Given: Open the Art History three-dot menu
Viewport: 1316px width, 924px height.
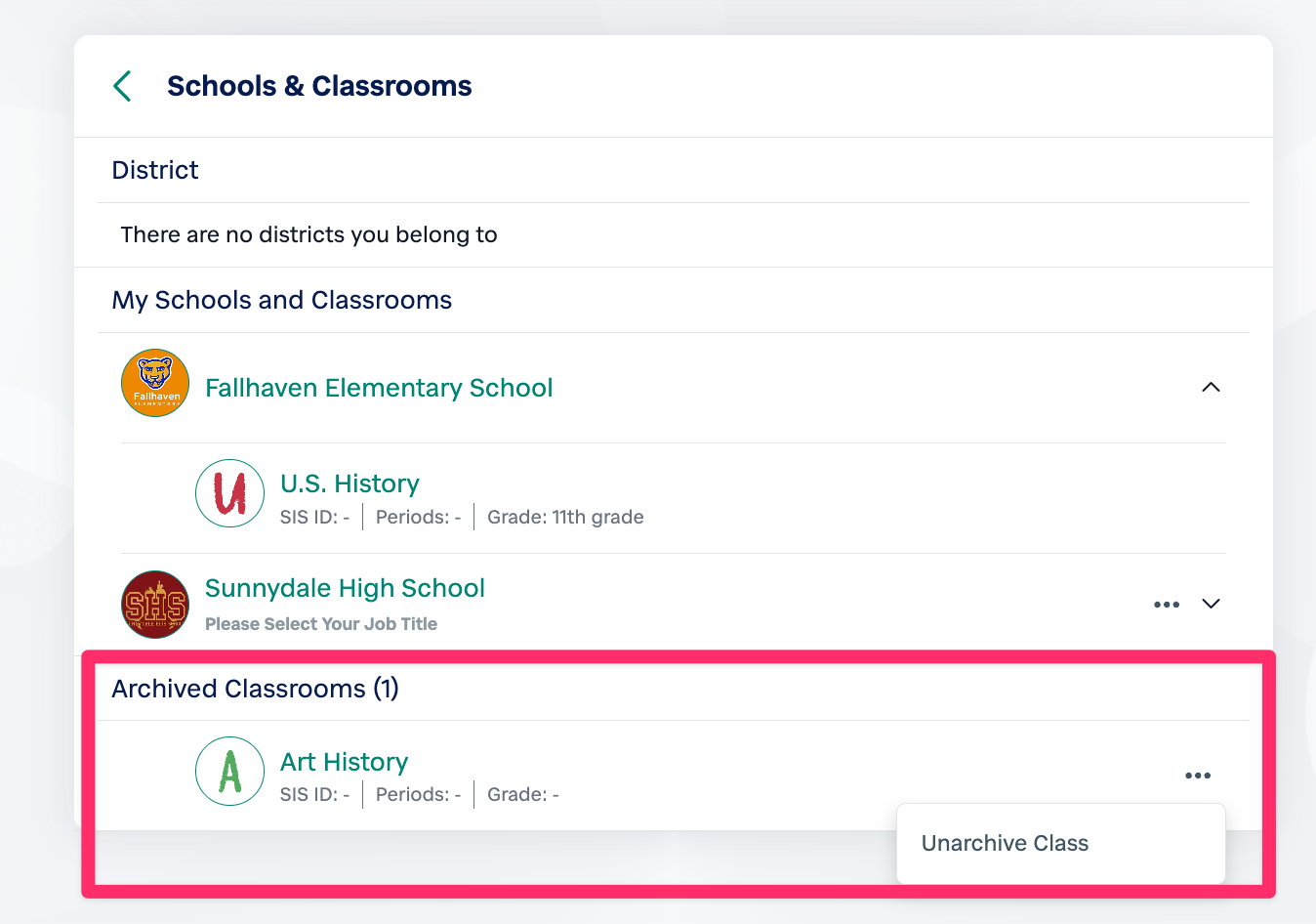Looking at the screenshot, I should (x=1198, y=776).
